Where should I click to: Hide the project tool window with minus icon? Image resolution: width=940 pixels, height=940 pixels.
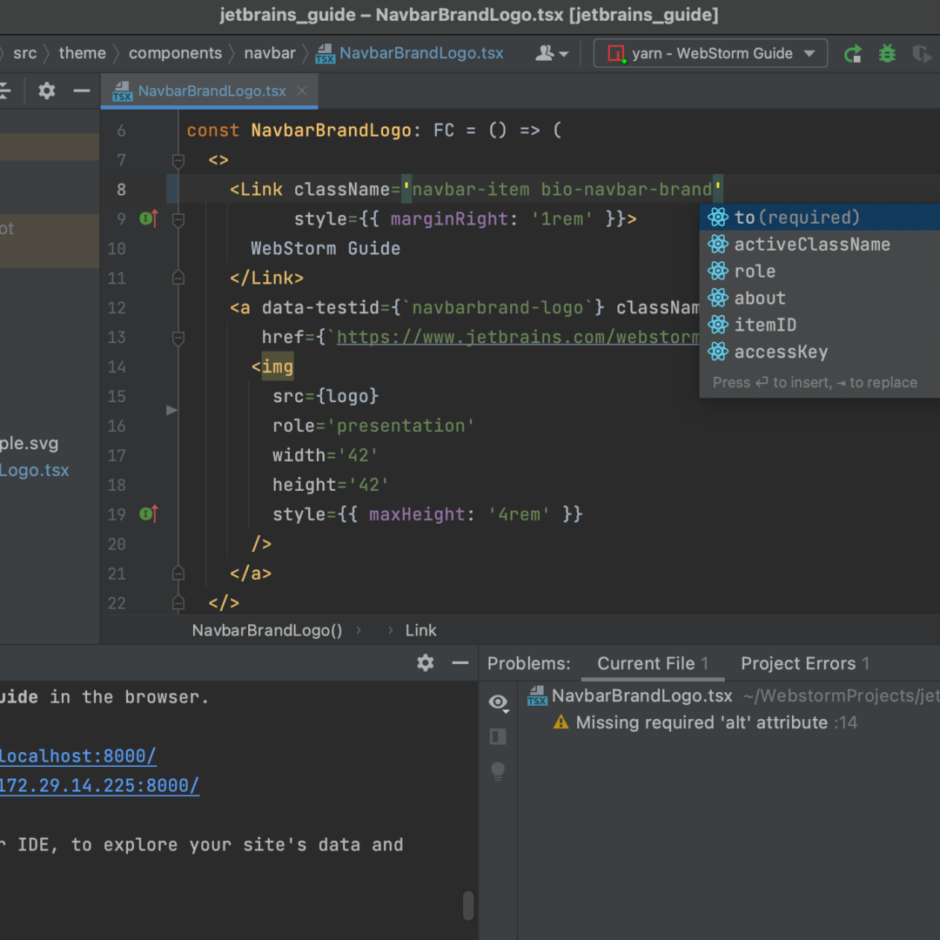[82, 91]
